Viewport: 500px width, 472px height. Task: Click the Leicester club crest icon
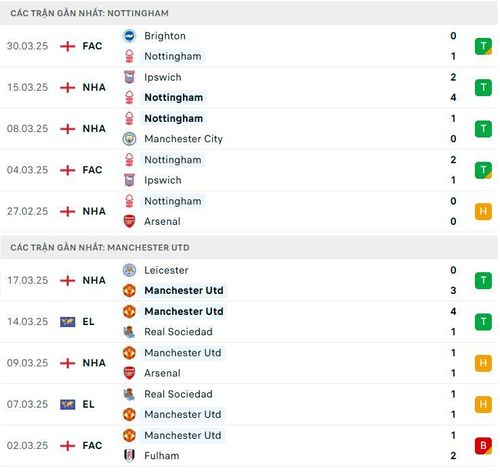point(129,270)
